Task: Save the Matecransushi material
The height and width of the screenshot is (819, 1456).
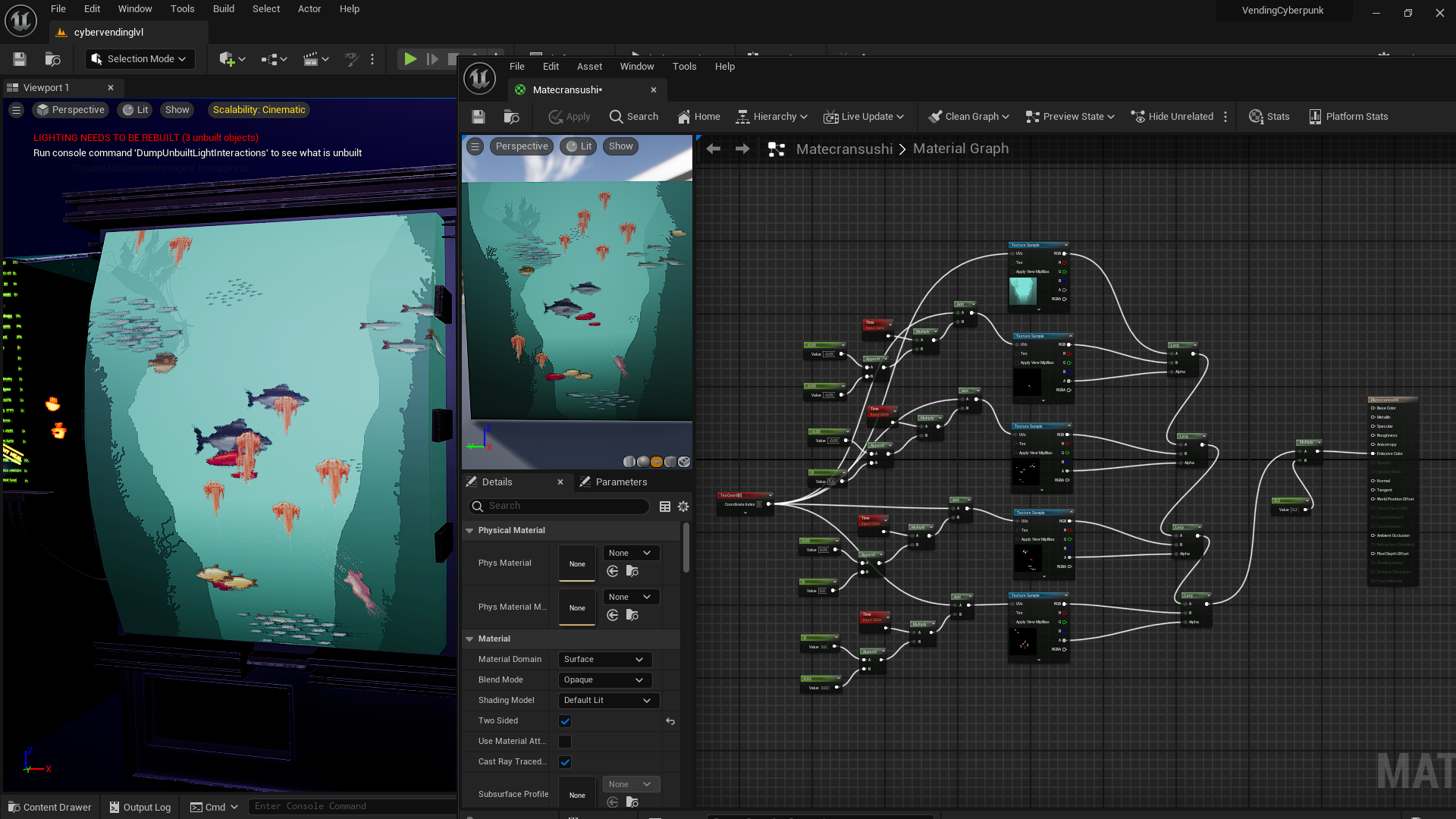Action: pyautogui.click(x=478, y=117)
